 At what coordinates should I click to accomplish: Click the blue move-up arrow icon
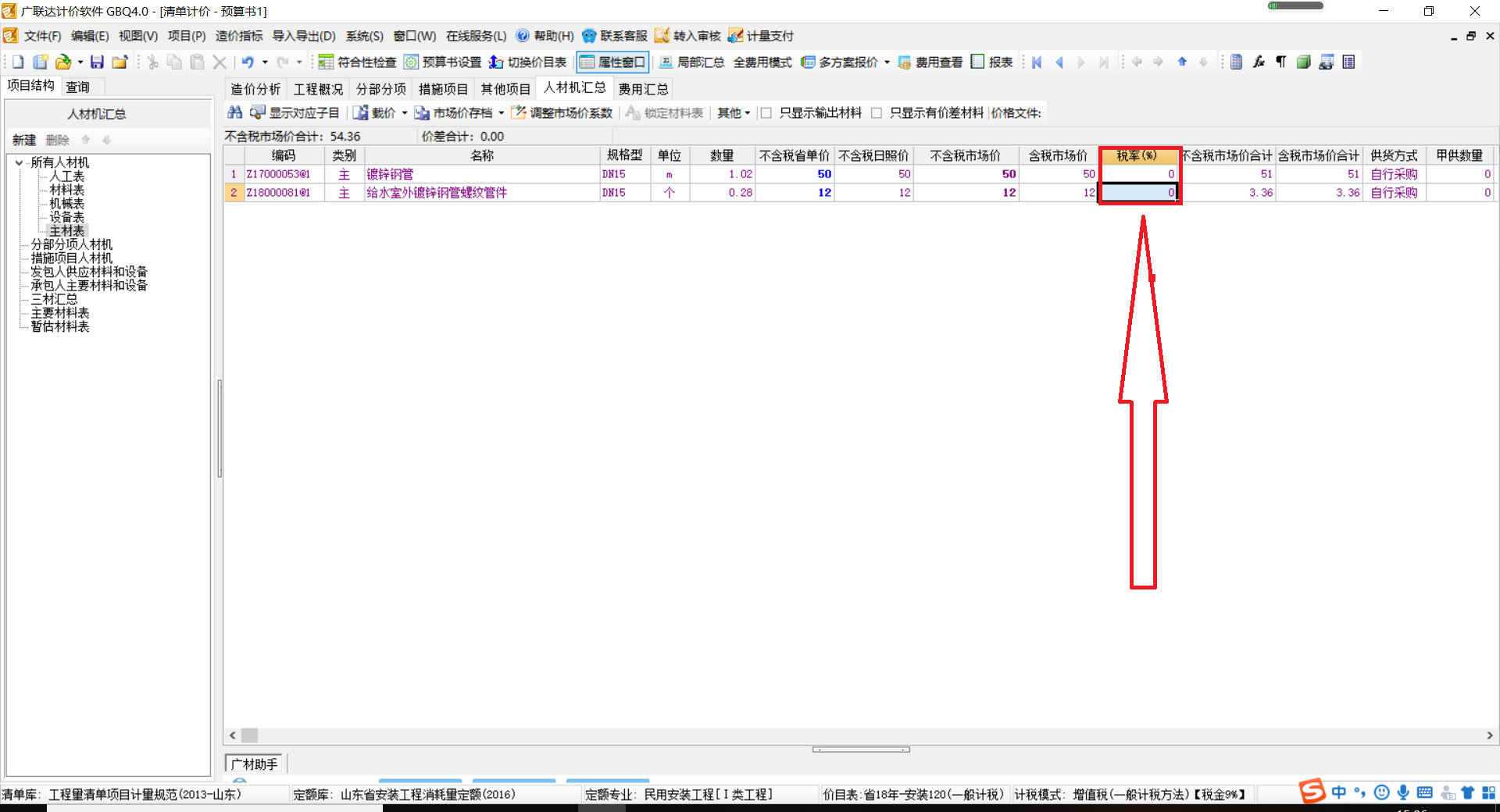[x=1182, y=62]
